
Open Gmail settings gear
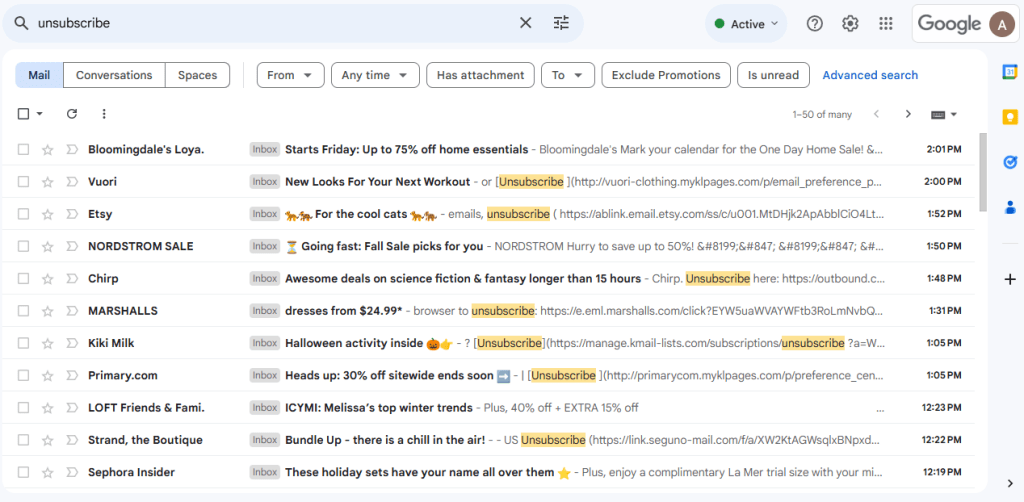click(x=850, y=24)
